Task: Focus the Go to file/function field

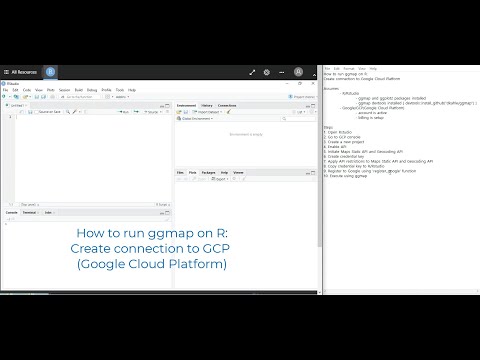Action: pyautogui.click(x=80, y=97)
